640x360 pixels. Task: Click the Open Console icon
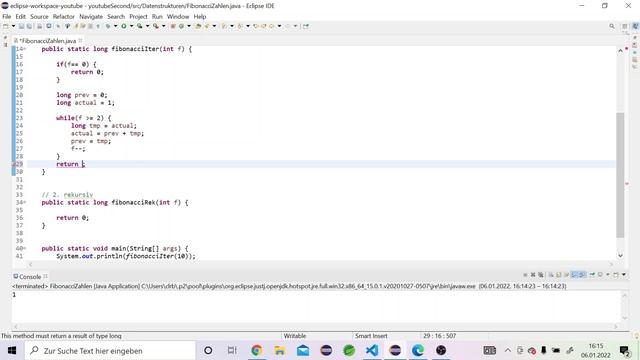coord(616,275)
